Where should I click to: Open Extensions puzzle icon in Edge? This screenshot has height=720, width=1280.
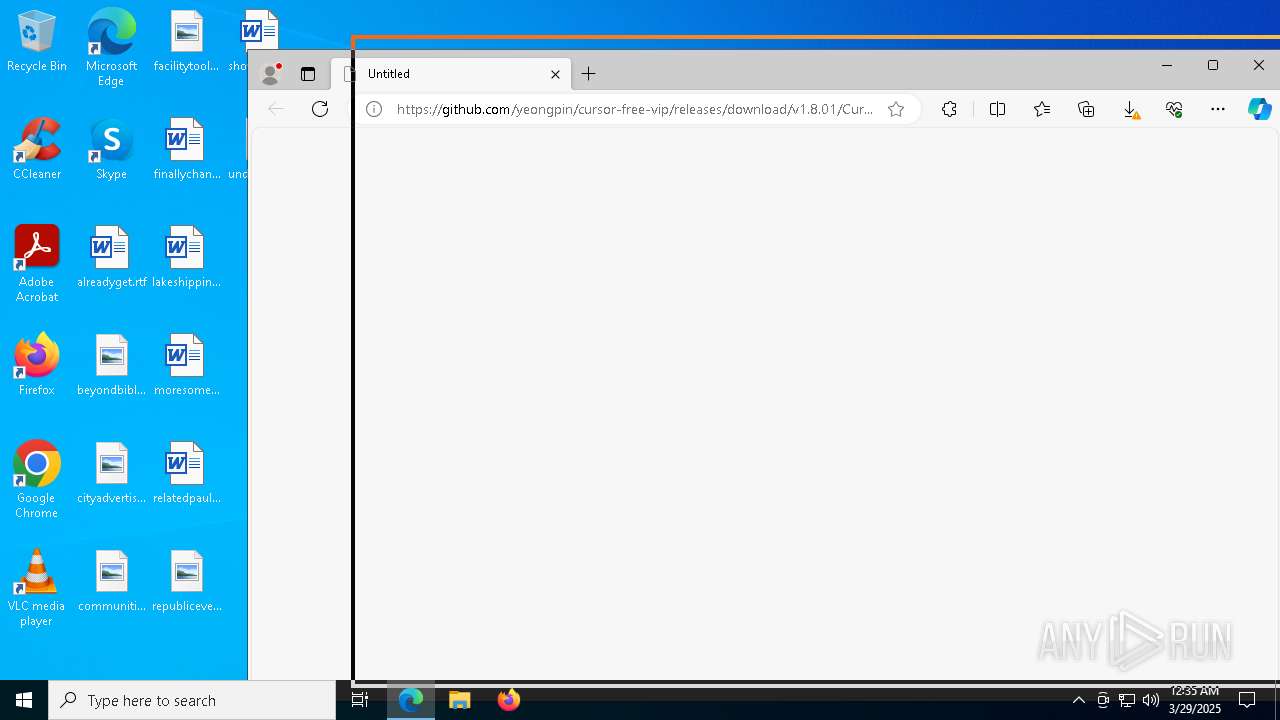949,109
